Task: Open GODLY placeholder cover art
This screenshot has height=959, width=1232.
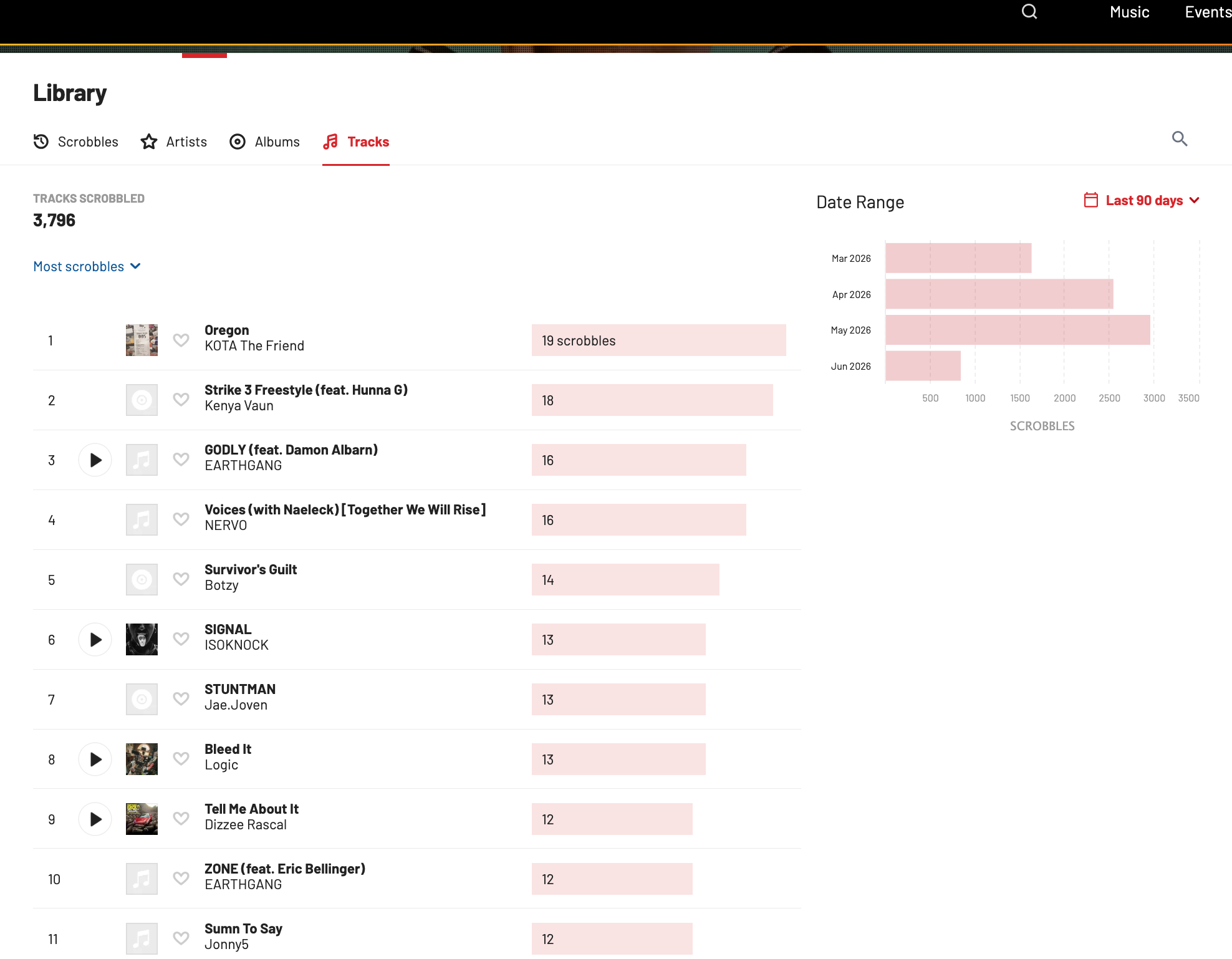Action: [x=142, y=460]
